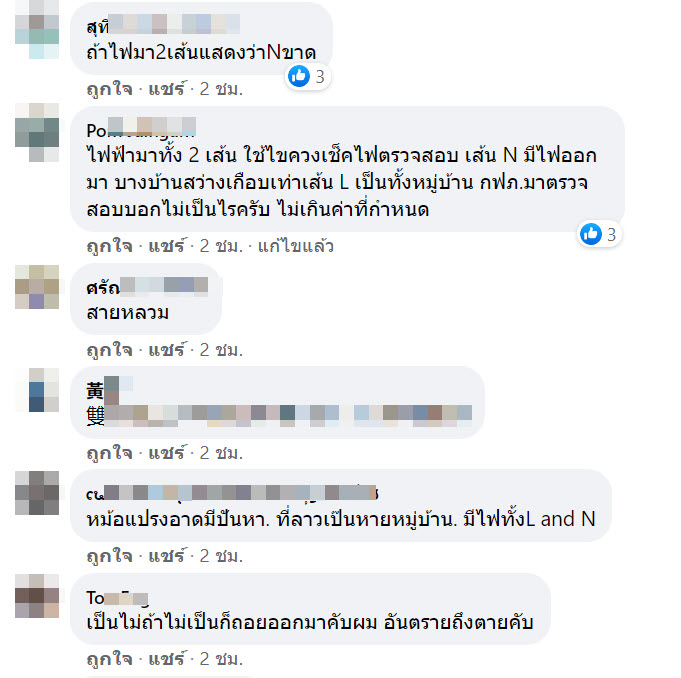Open the thumbs-up count on the กฟภ. comment
This screenshot has width=681, height=678.
click(x=599, y=235)
